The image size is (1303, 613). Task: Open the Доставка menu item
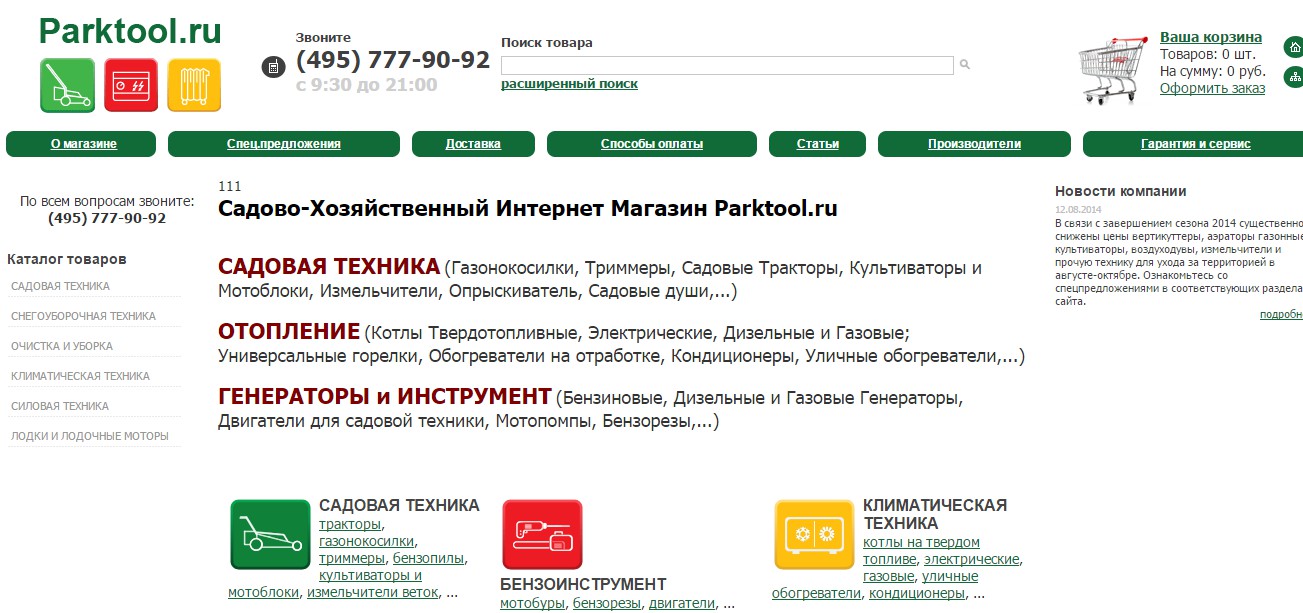[x=473, y=144]
